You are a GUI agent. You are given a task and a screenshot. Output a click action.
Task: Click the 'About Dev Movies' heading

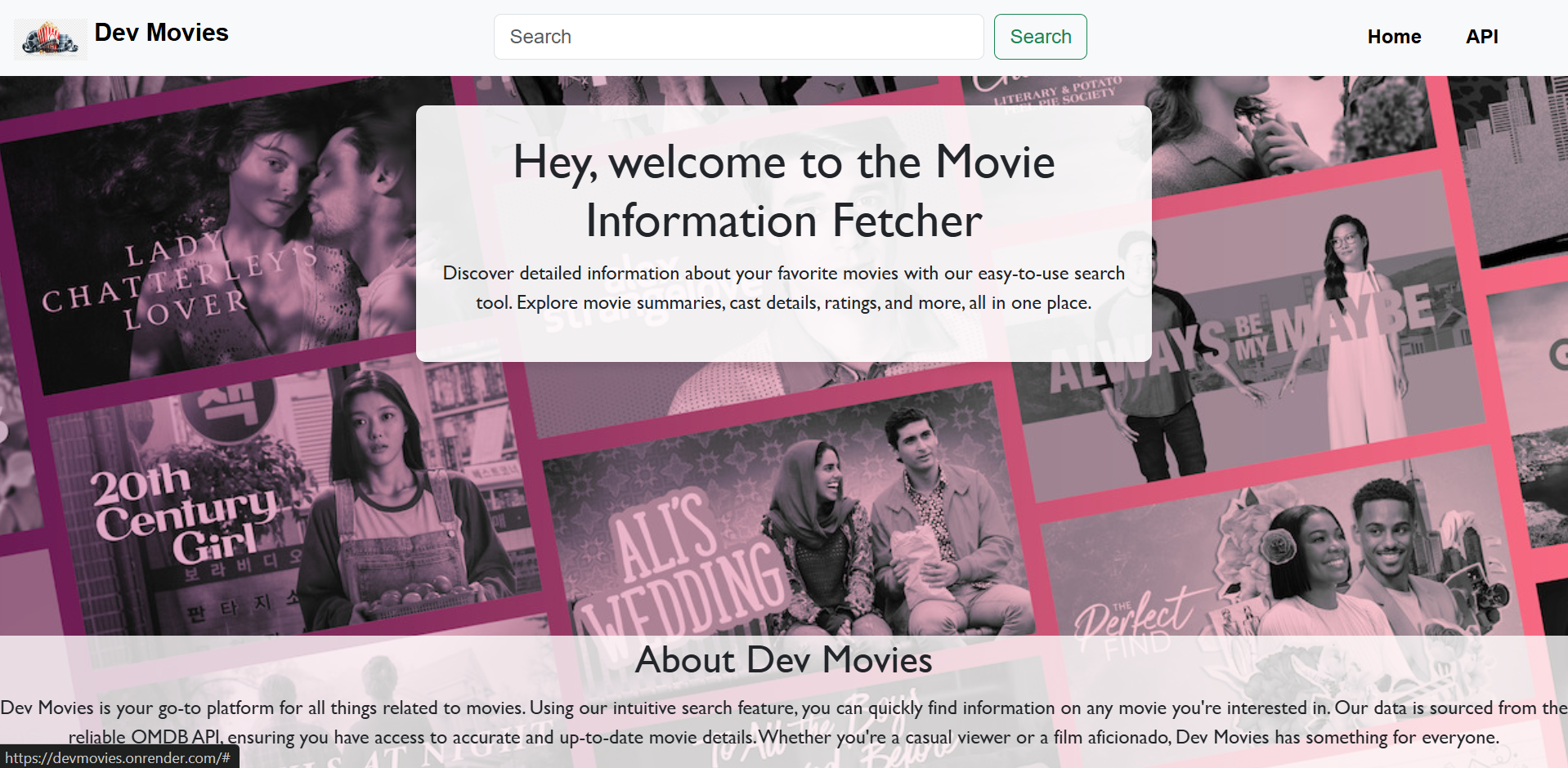[783, 659]
